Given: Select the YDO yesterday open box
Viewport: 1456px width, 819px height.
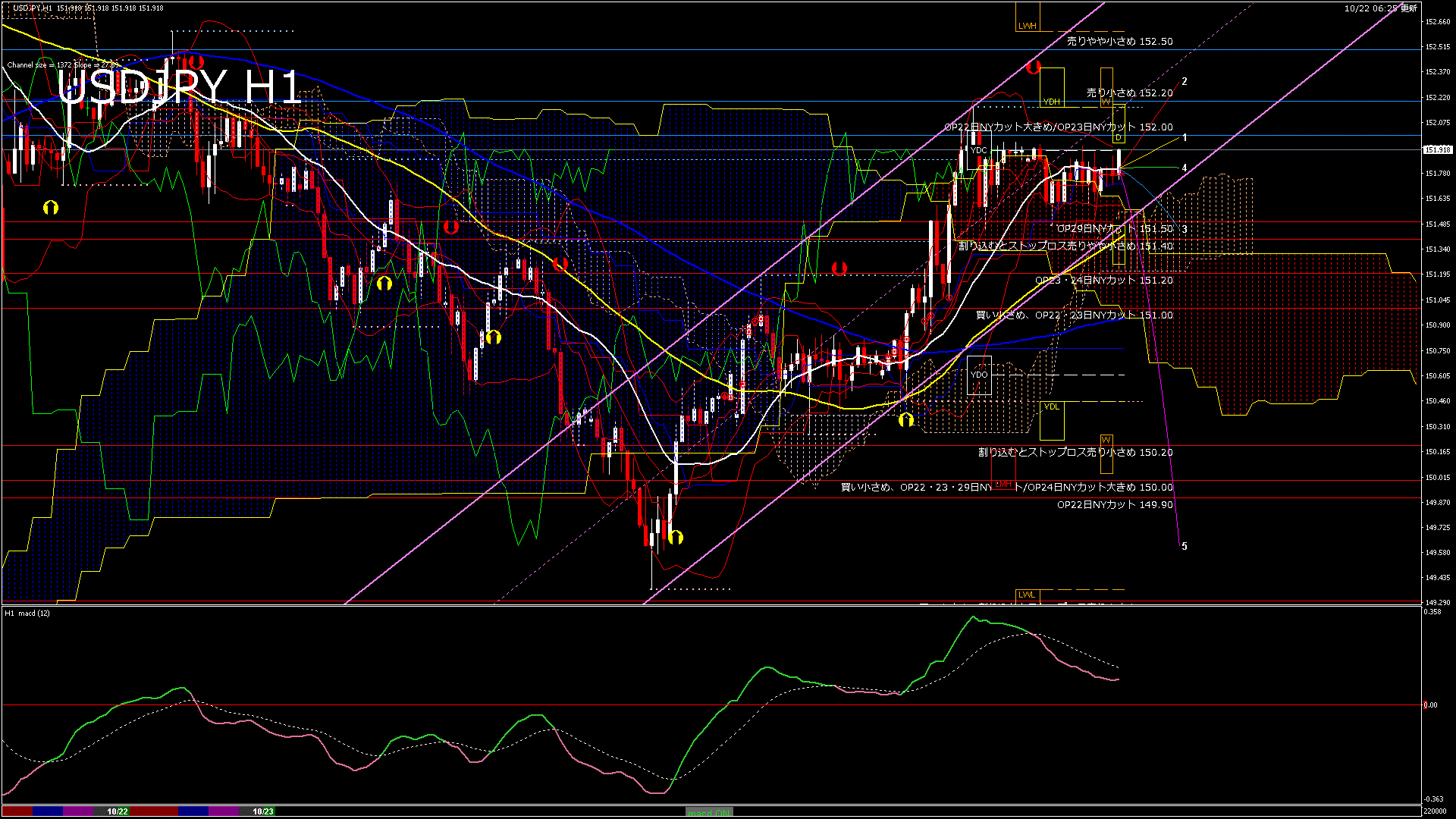Looking at the screenshot, I should tap(979, 375).
